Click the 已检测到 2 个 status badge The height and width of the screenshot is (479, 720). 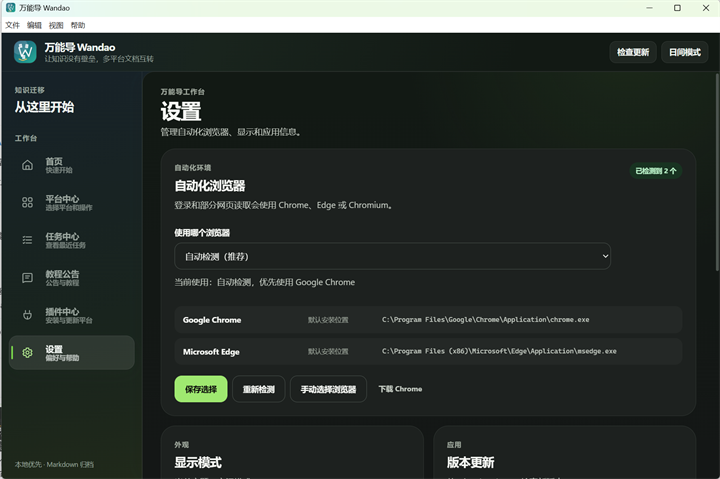[x=656, y=171]
